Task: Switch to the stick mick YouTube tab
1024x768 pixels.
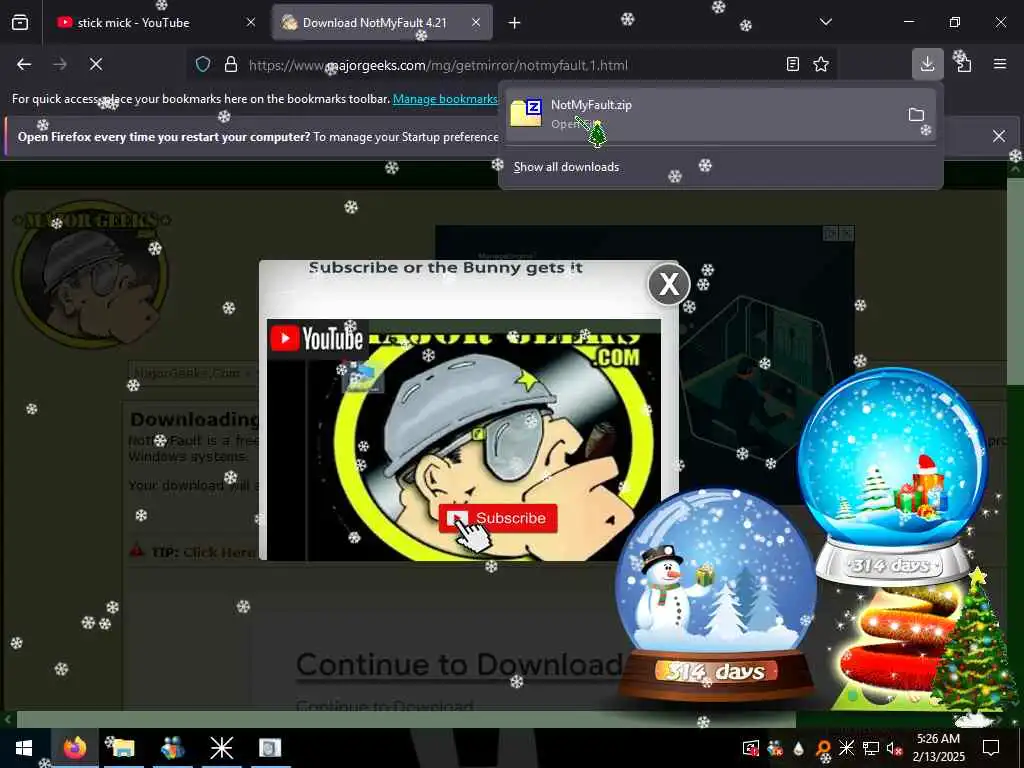Action: (157, 23)
